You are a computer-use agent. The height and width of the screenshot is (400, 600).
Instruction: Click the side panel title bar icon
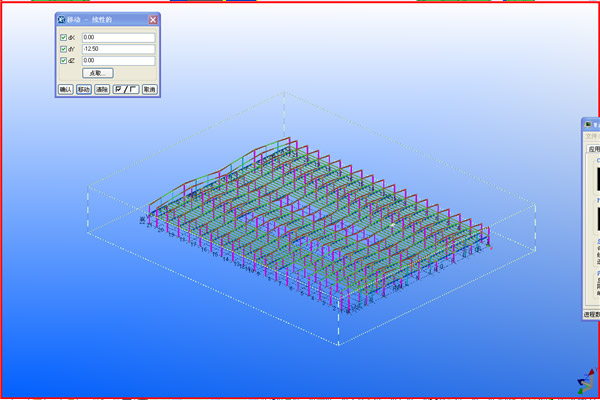[x=589, y=124]
